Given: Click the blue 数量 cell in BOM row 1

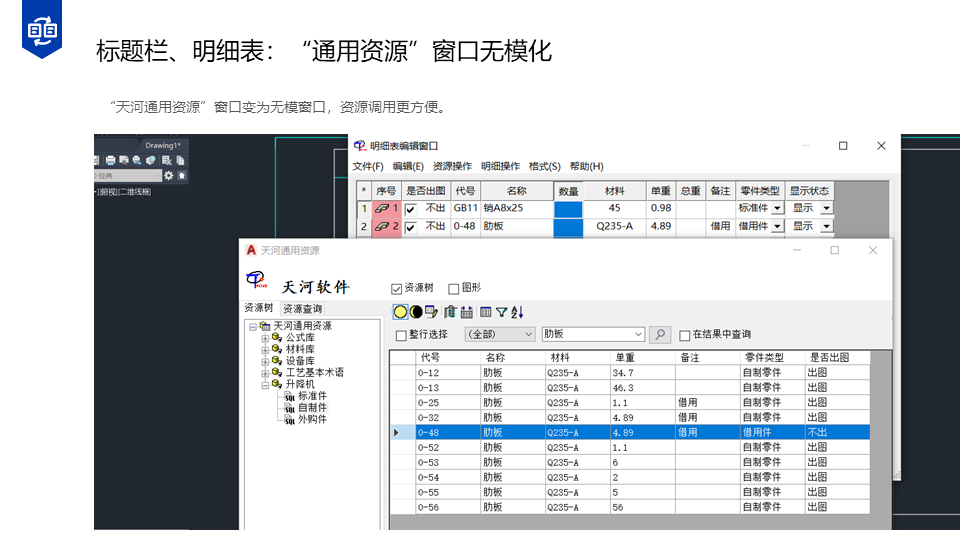Looking at the screenshot, I should (569, 209).
